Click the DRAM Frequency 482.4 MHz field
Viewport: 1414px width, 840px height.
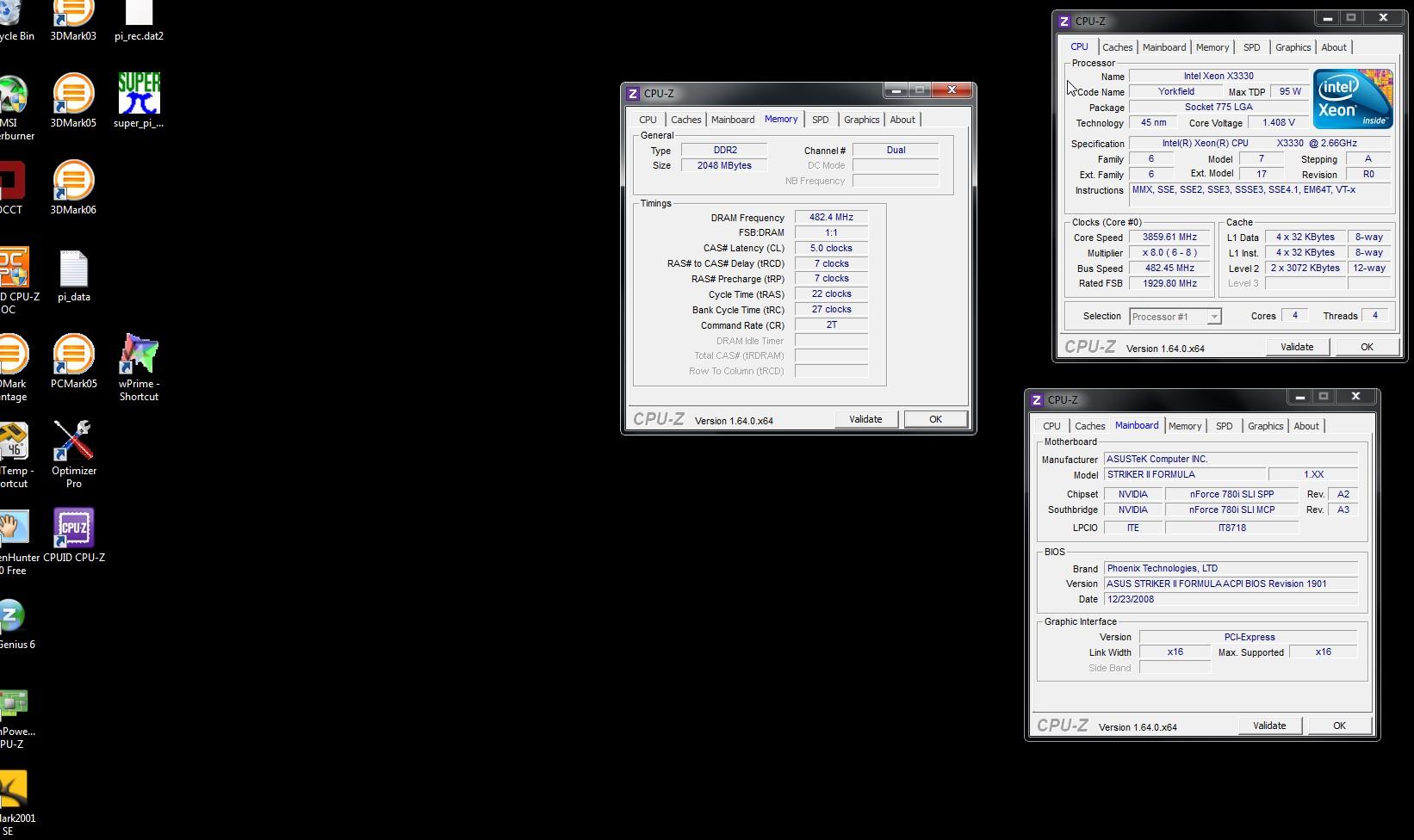[x=831, y=218]
